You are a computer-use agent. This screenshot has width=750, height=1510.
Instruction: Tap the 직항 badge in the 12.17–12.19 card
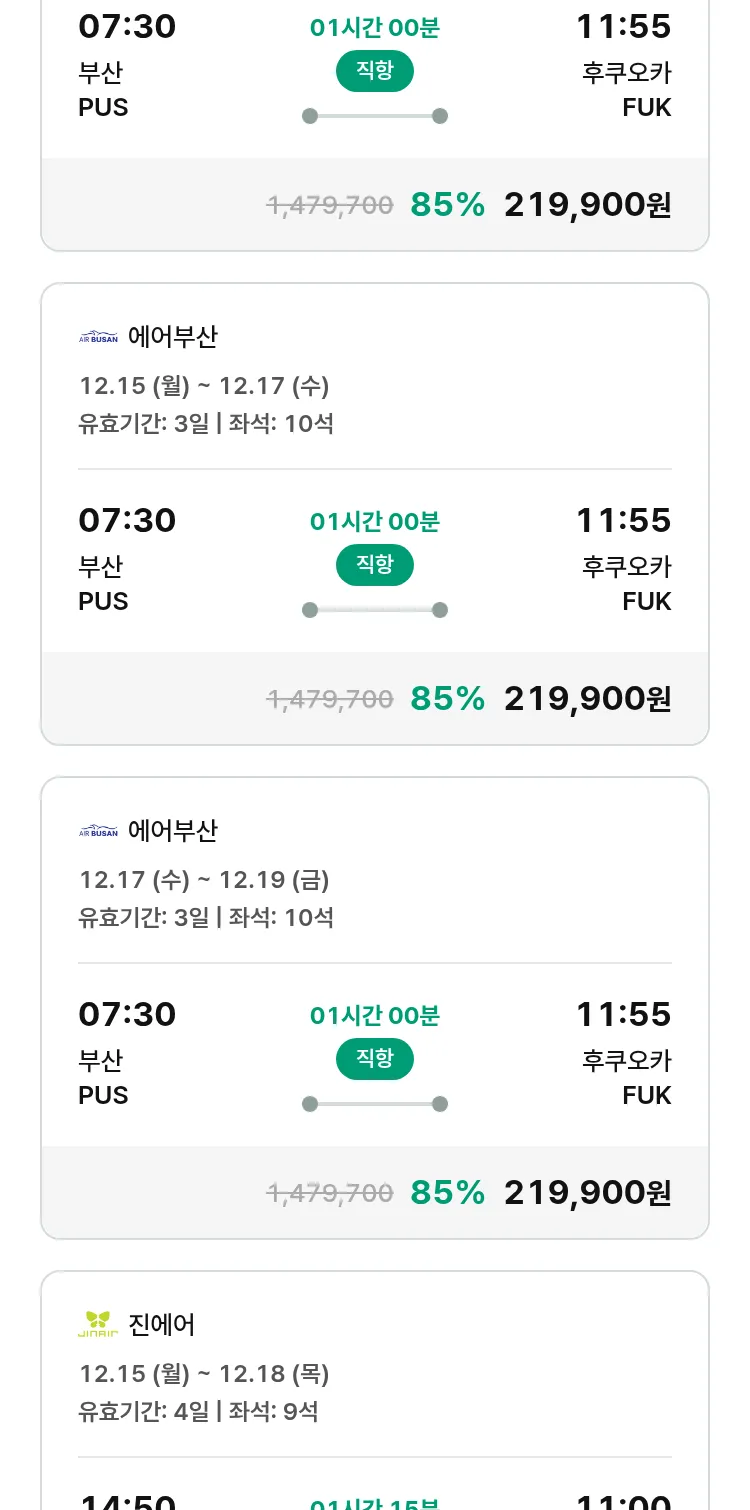click(374, 1059)
